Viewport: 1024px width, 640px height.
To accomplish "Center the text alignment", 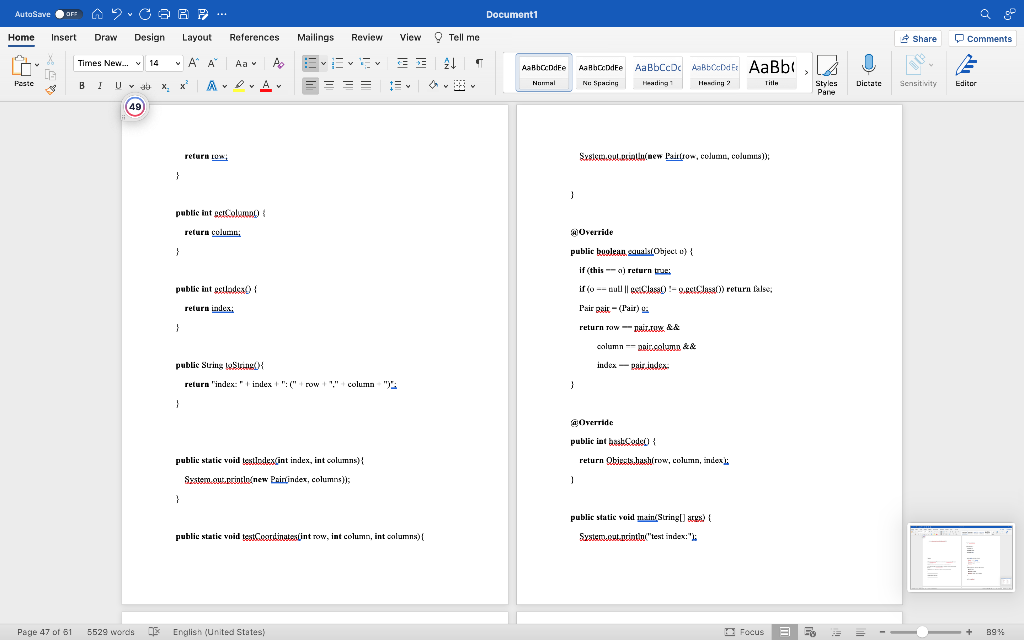I will (x=329, y=86).
